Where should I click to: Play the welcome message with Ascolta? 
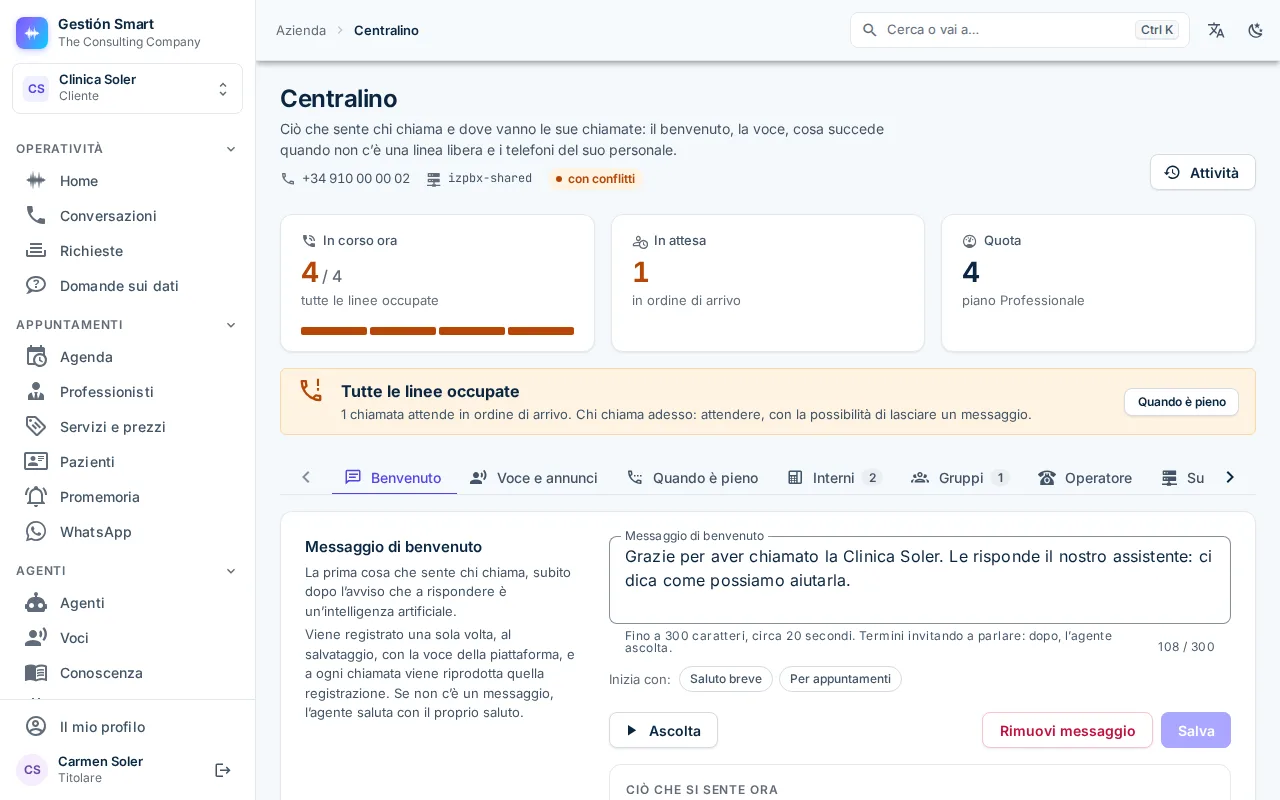pyautogui.click(x=663, y=730)
